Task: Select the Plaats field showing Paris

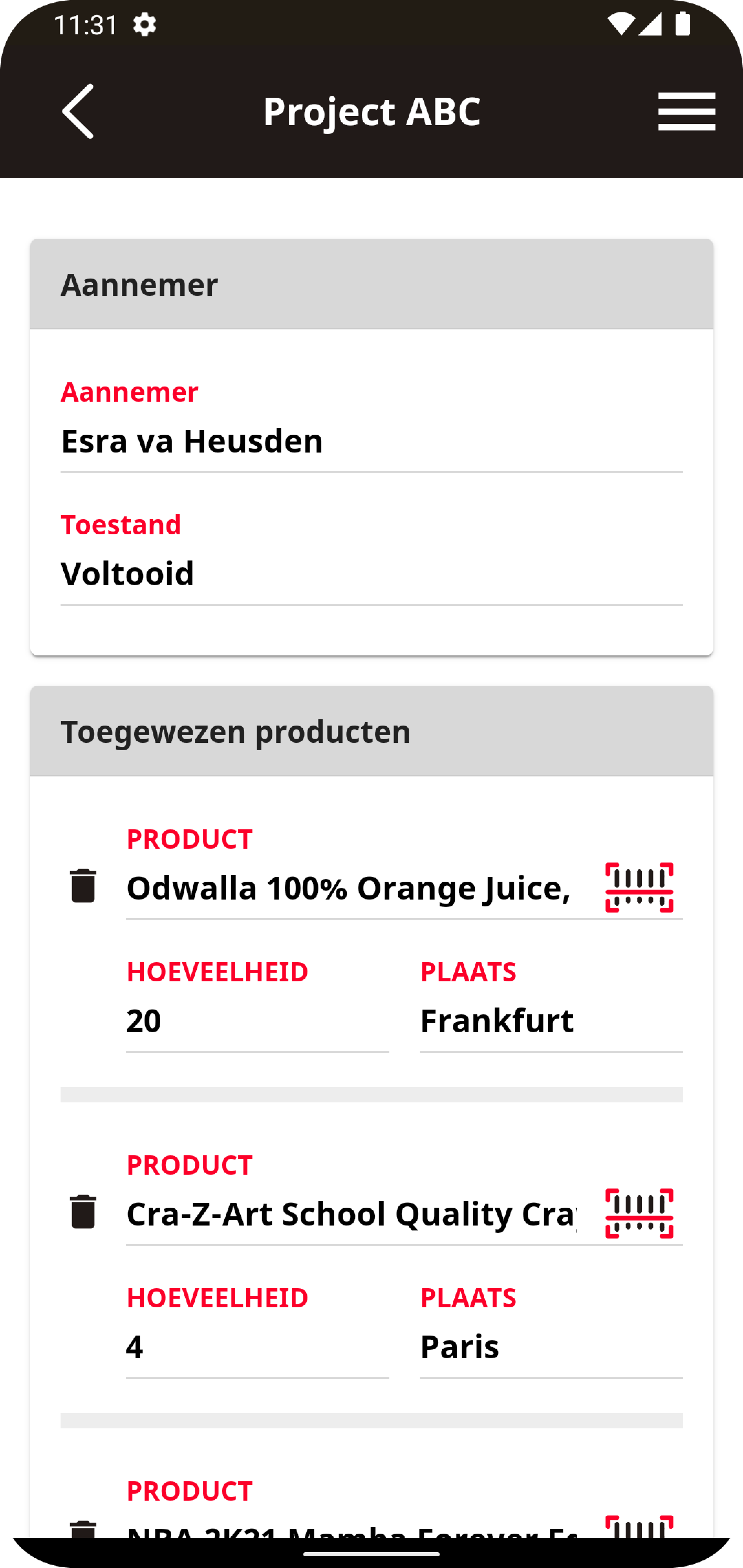Action: tap(551, 1347)
